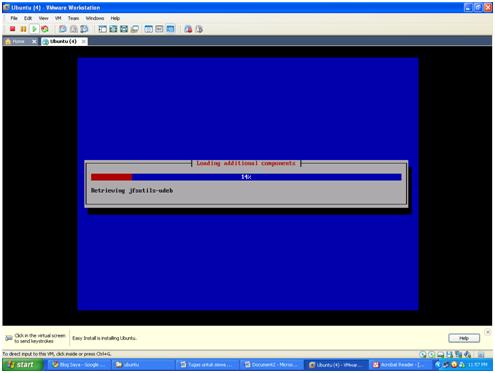The image size is (495, 373).
Task: Switch to Appliance view toolbar icon
Action: click(159, 29)
